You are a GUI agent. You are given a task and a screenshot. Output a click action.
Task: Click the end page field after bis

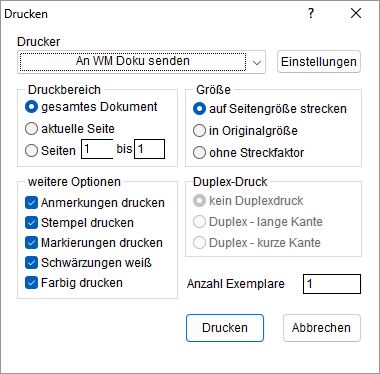(x=149, y=149)
